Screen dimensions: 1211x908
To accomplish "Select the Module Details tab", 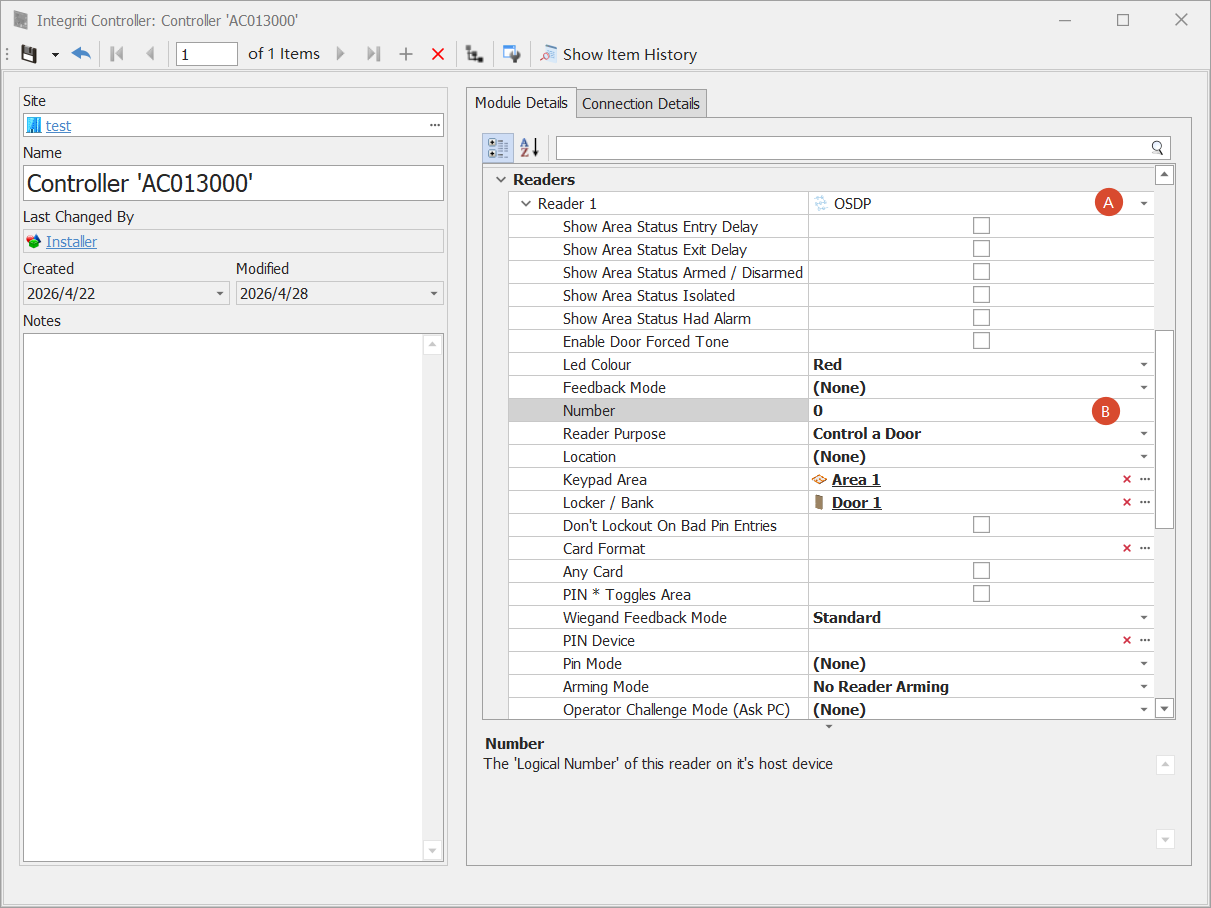I will coord(521,102).
